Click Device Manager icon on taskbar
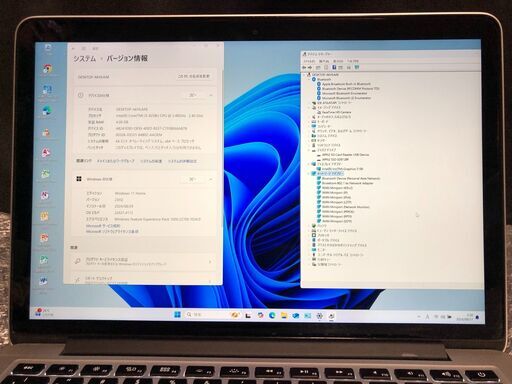Image resolution: width=512 pixels, height=384 pixels. [331, 316]
